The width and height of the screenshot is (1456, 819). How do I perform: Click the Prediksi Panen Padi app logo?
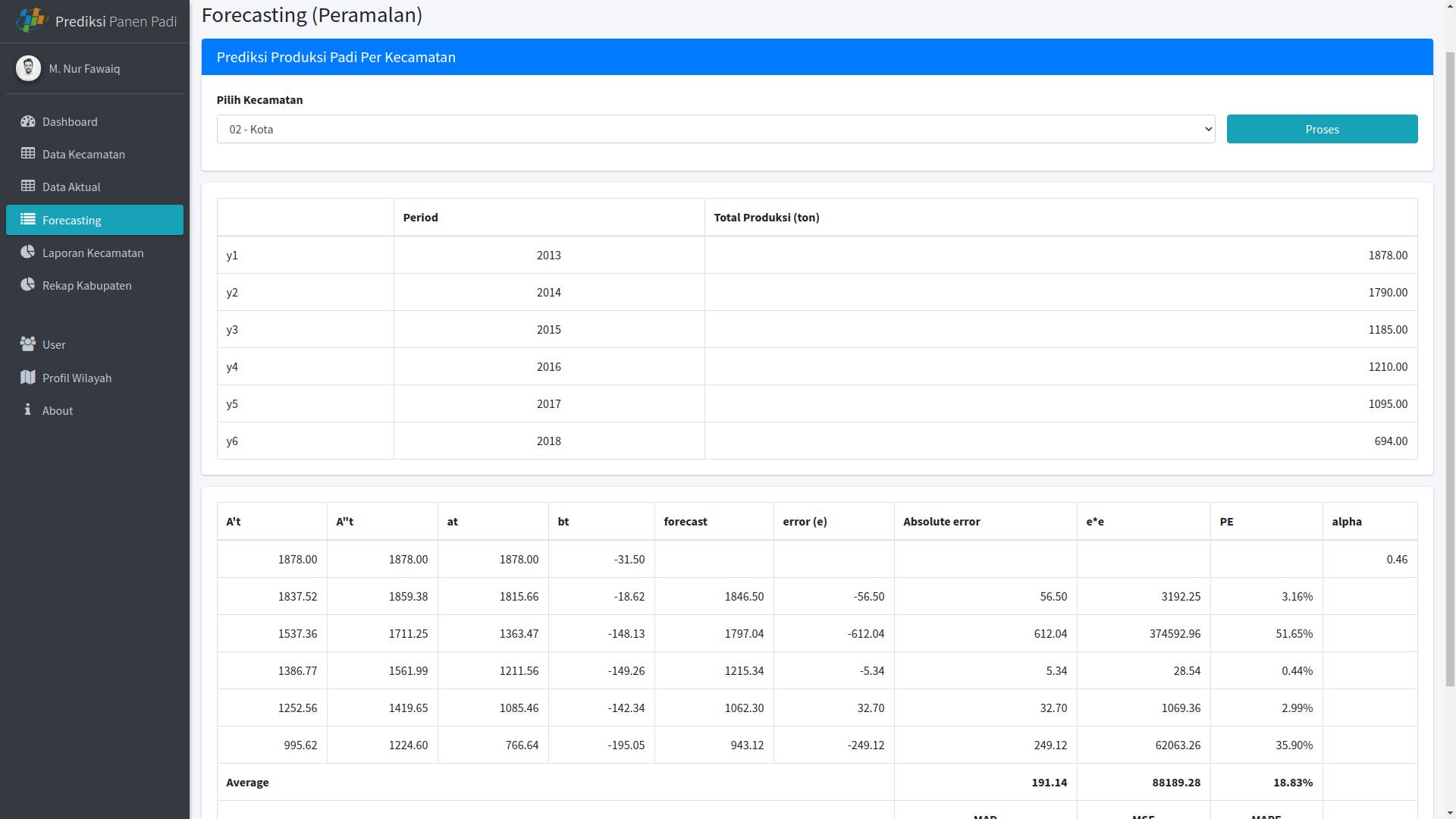point(32,20)
